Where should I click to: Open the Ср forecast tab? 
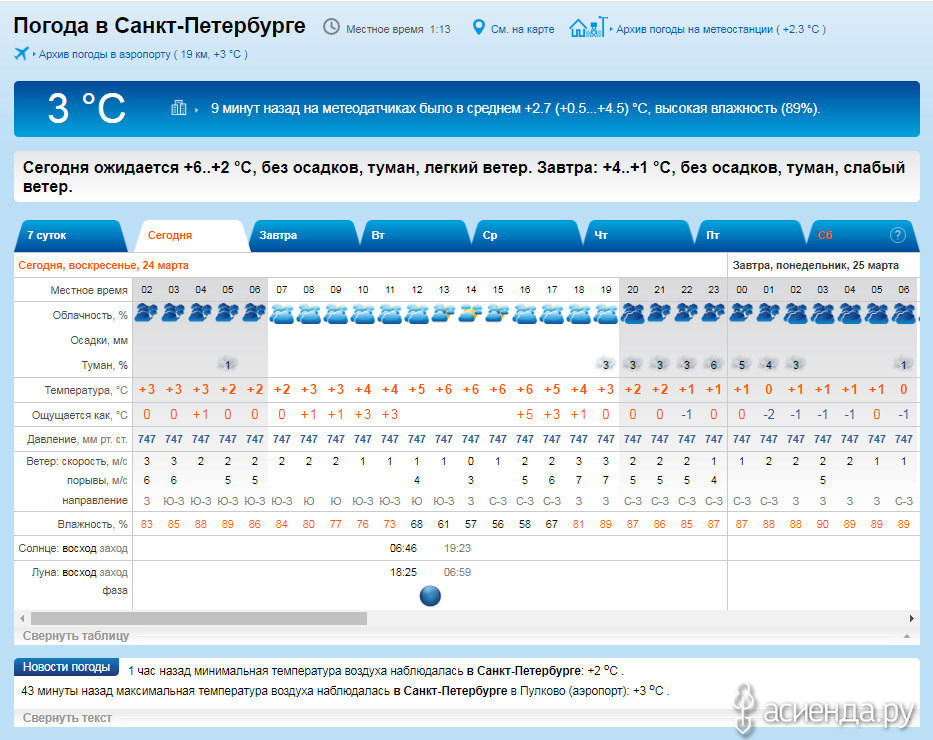(x=526, y=236)
